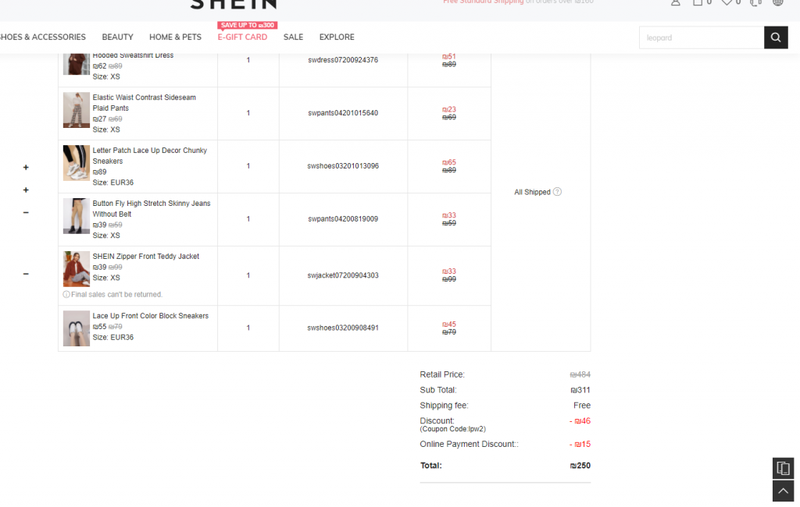Click the Discount -₪46 value
The height and width of the screenshot is (507, 800).
click(x=580, y=421)
